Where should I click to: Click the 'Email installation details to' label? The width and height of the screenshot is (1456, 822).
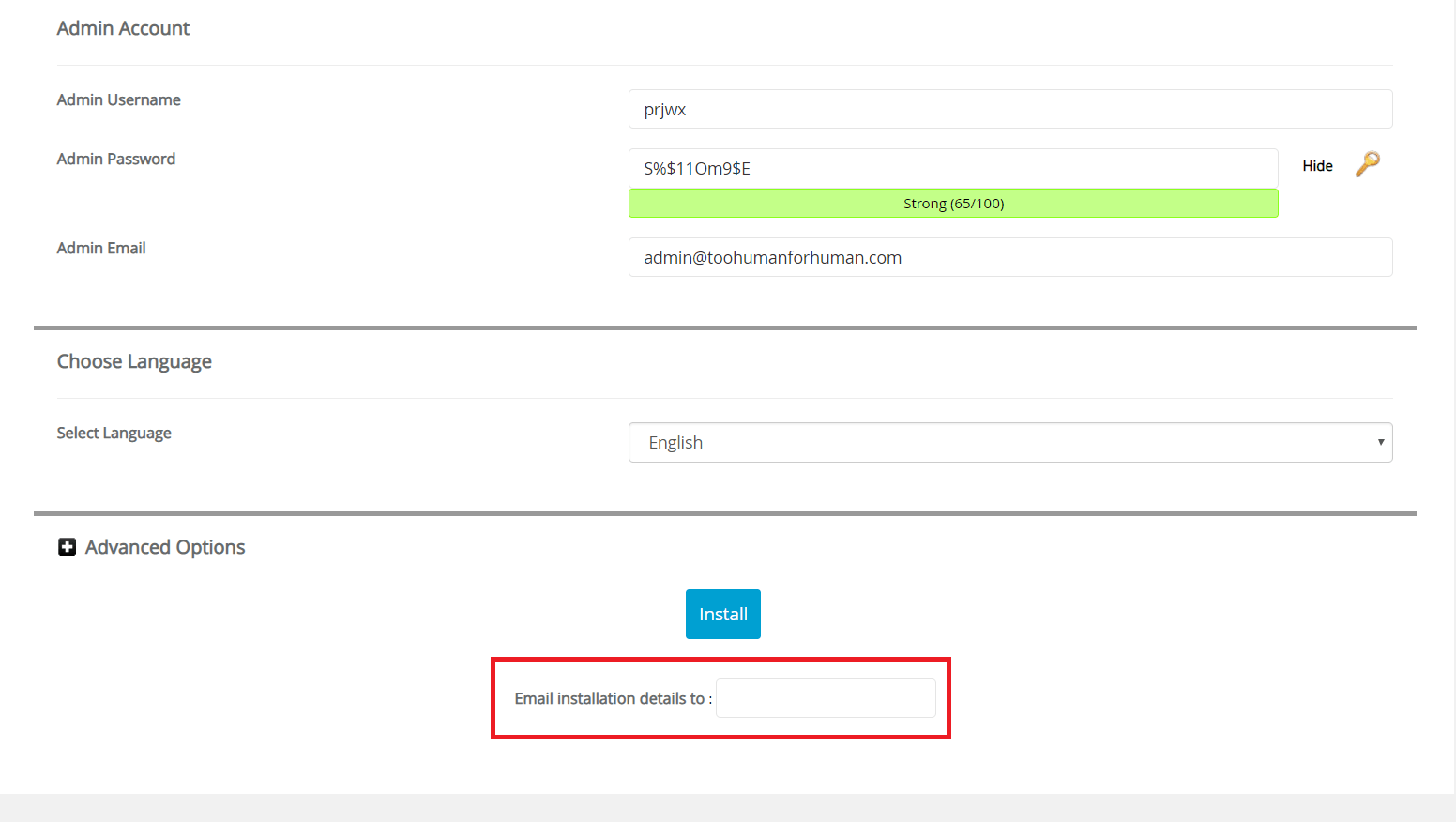click(x=612, y=699)
